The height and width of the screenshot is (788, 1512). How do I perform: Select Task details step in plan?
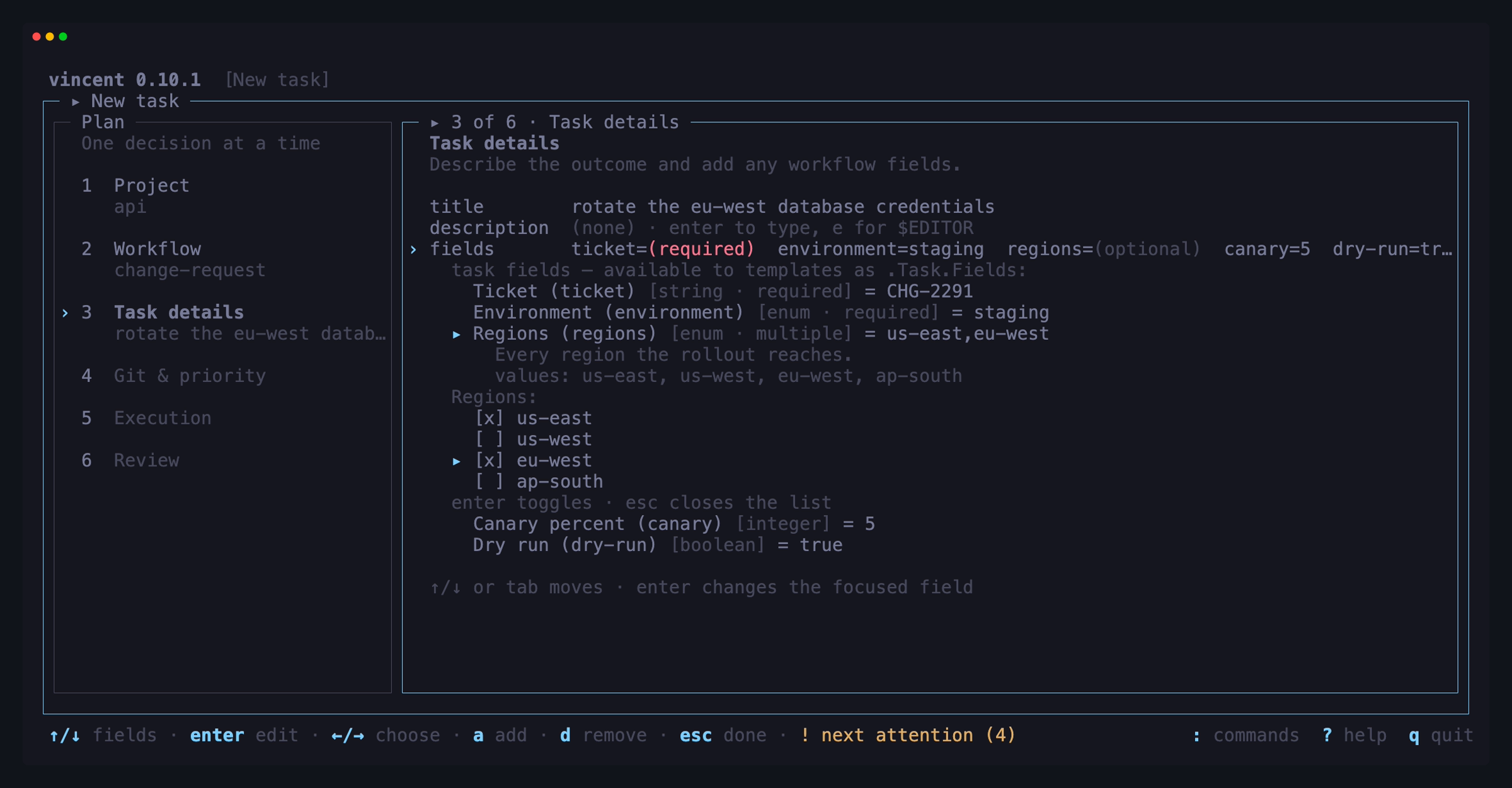click(x=179, y=313)
